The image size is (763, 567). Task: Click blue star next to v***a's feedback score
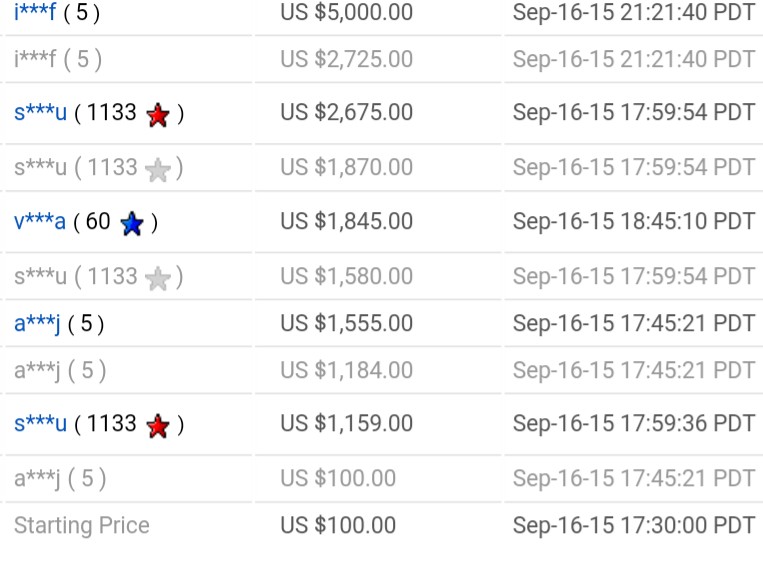[x=132, y=224]
